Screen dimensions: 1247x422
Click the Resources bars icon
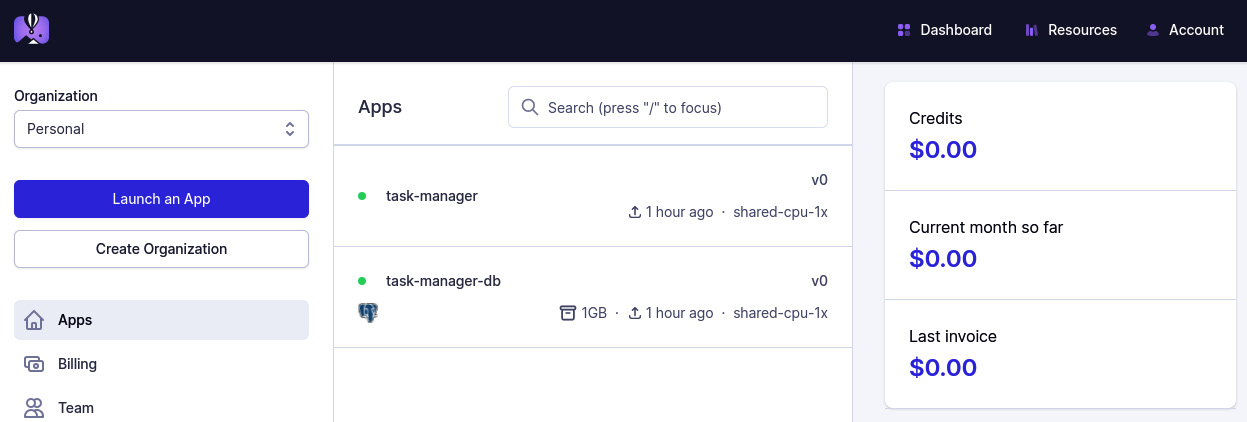[1031, 30]
